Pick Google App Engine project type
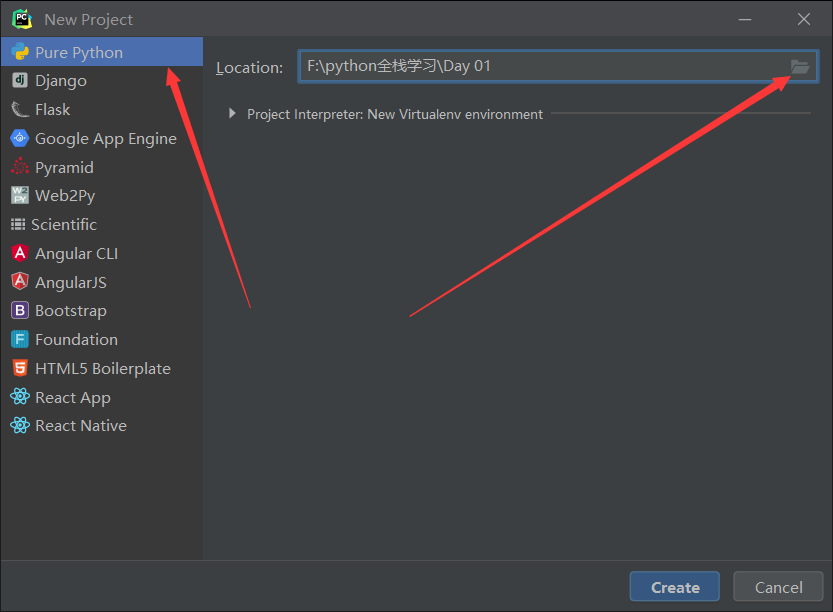This screenshot has height=612, width=833. (x=101, y=138)
